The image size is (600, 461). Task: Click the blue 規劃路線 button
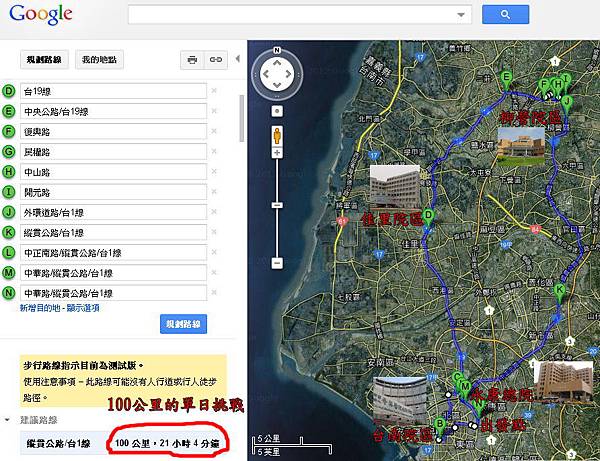click(x=183, y=324)
